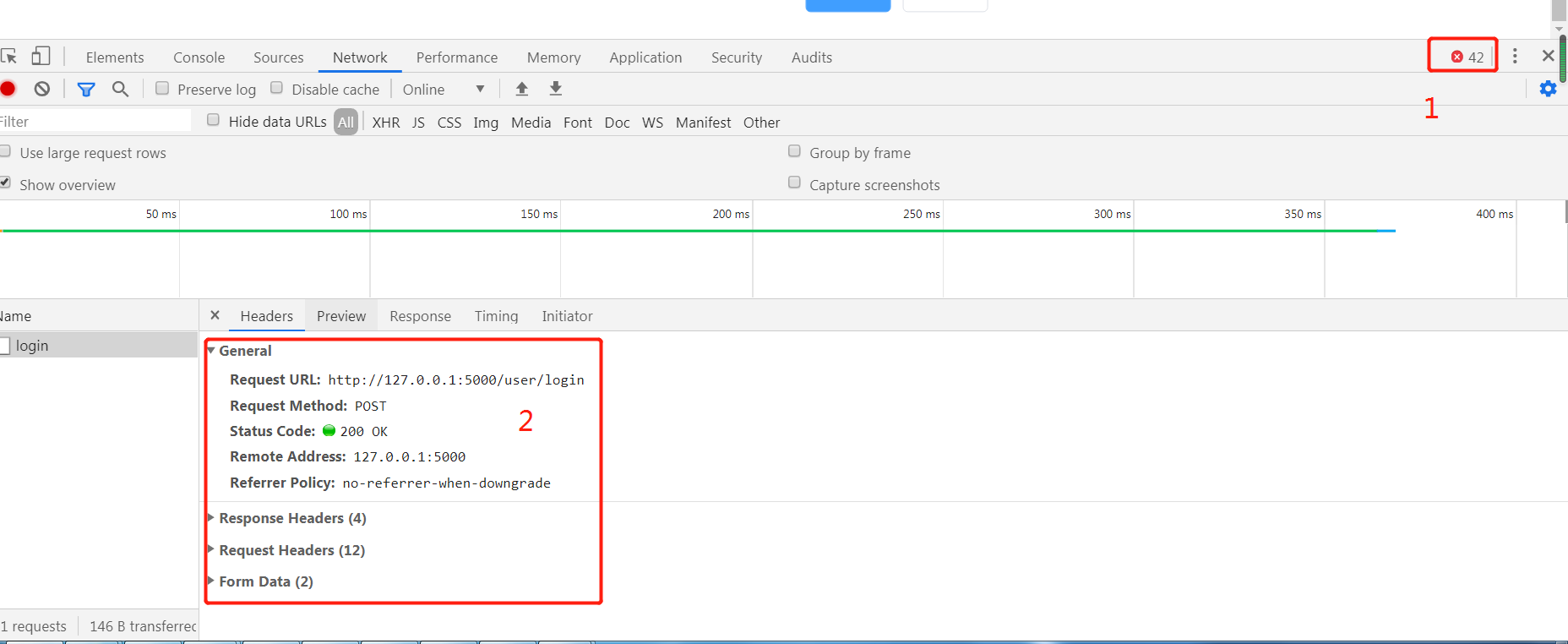This screenshot has height=644, width=1568.
Task: Open the Security panel
Action: pos(737,57)
